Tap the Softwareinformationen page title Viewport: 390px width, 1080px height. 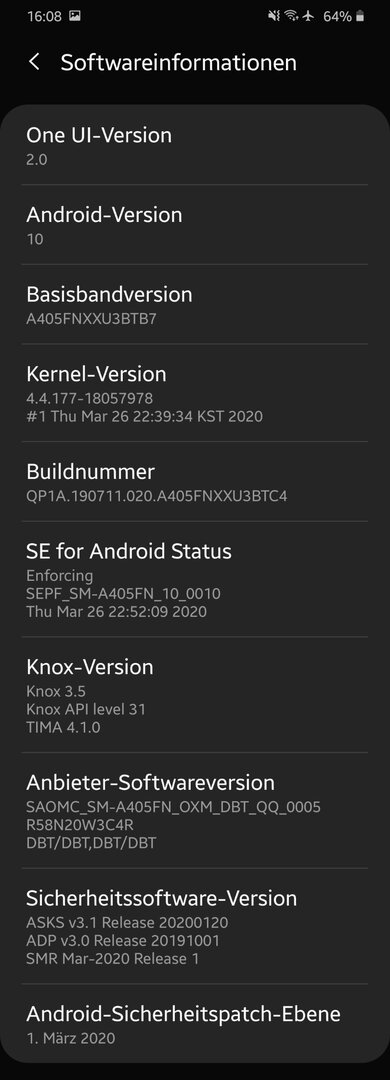178,62
